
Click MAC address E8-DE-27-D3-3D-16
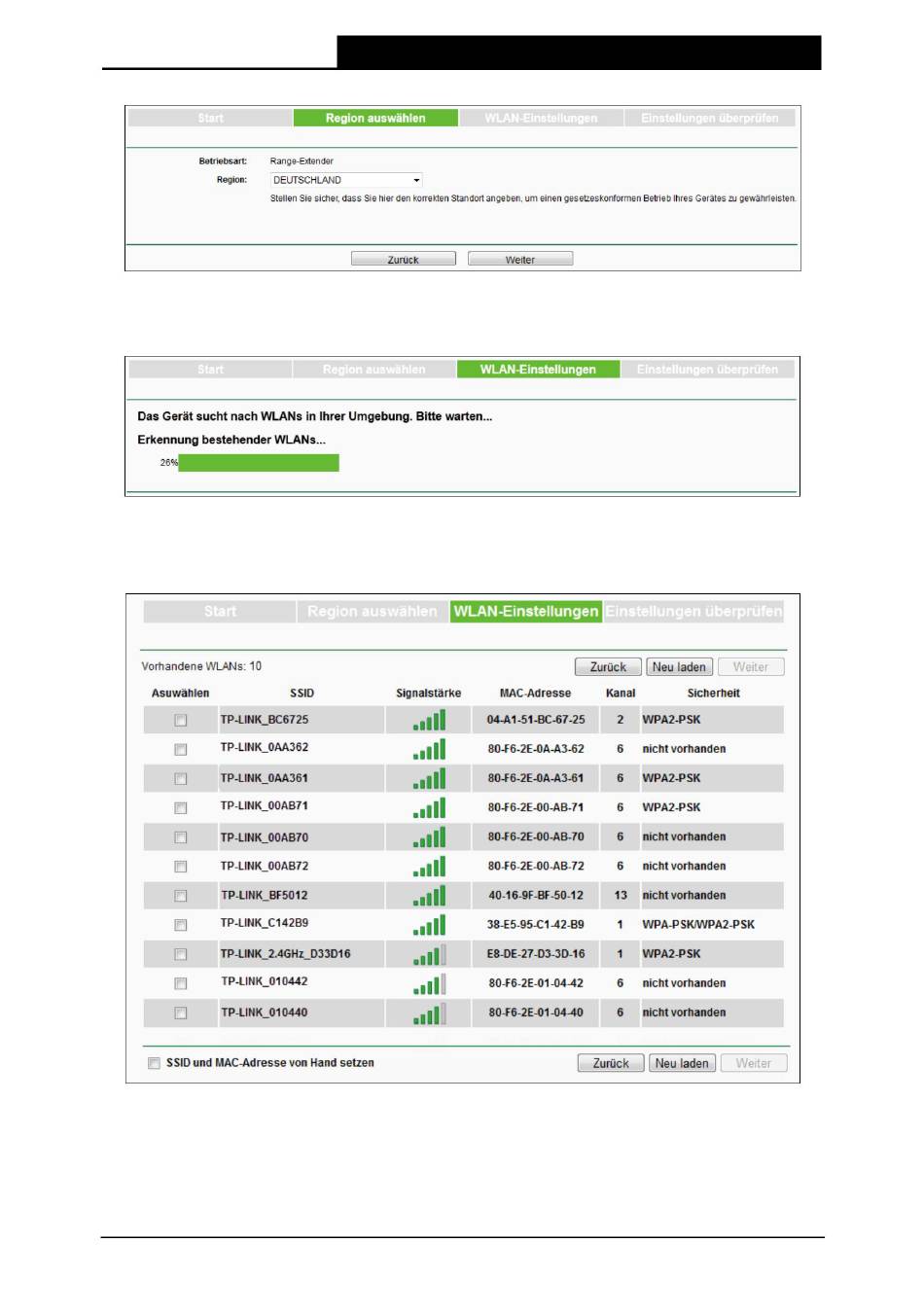tap(536, 954)
